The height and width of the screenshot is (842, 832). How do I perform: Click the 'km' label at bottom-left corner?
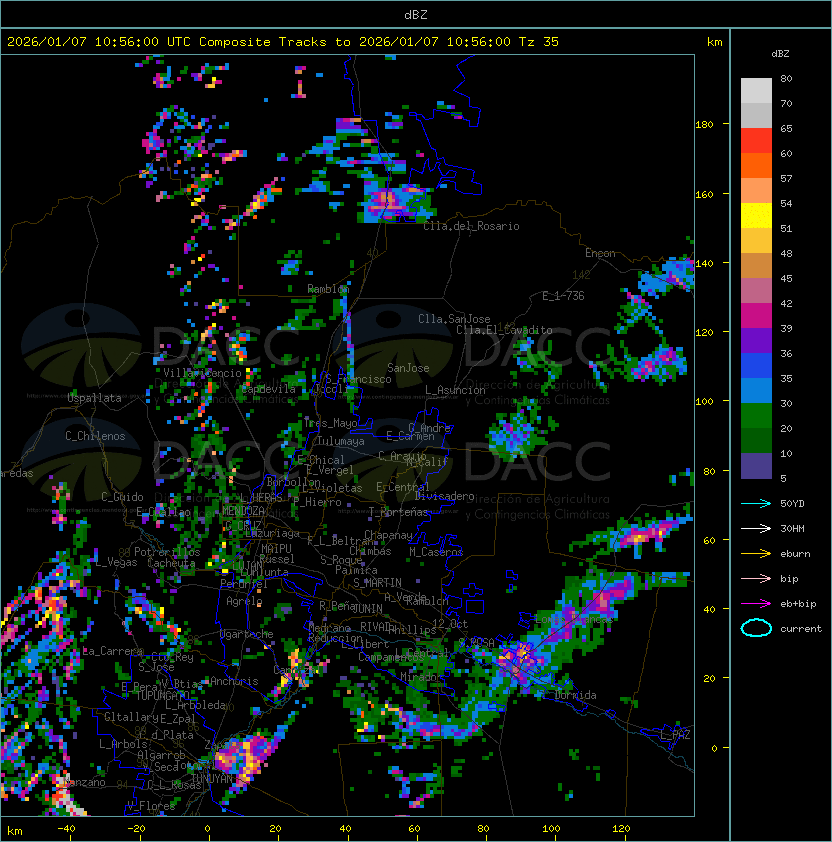click(x=15, y=831)
